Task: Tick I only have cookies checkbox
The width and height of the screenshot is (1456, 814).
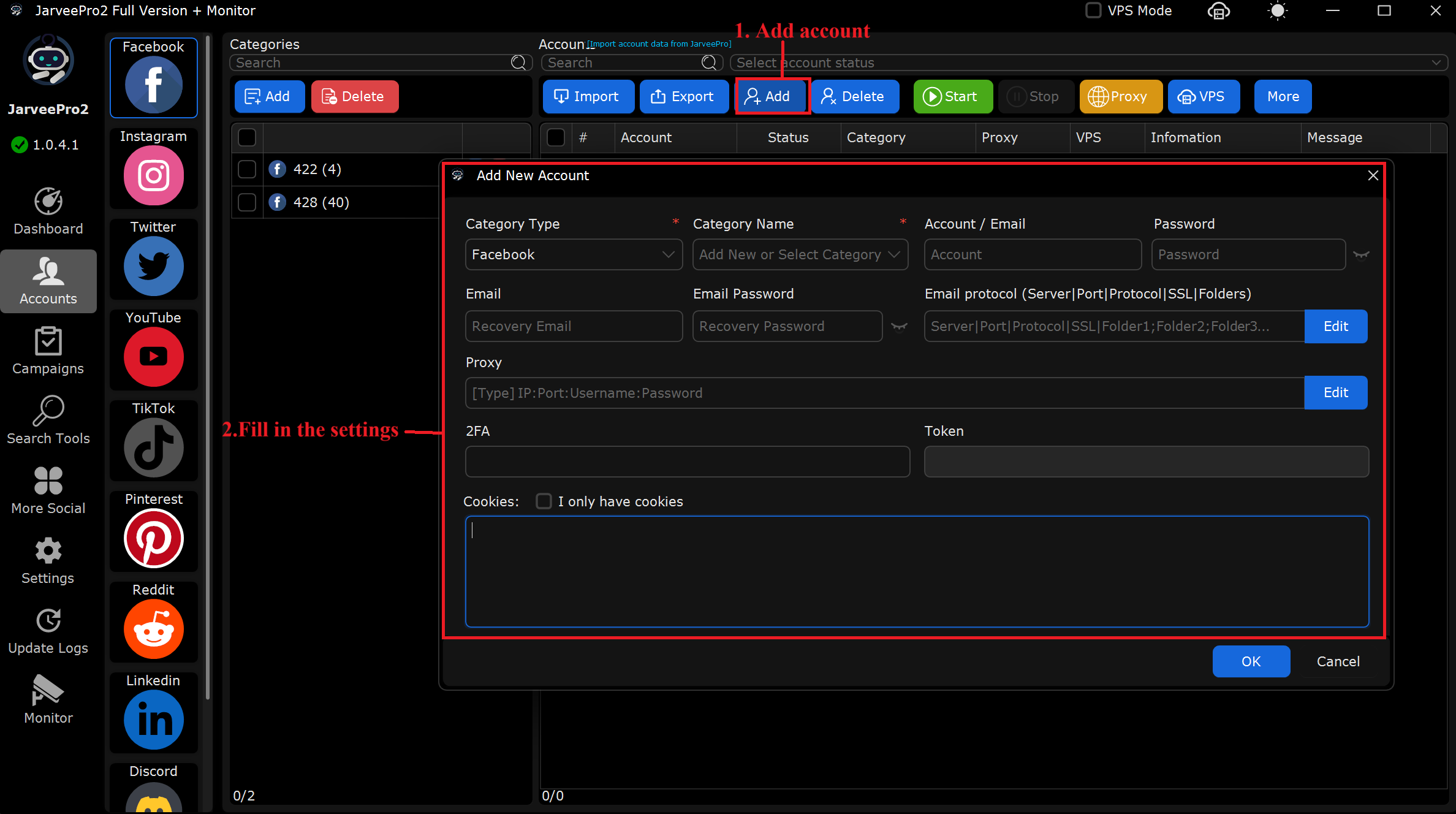Action: coord(544,501)
